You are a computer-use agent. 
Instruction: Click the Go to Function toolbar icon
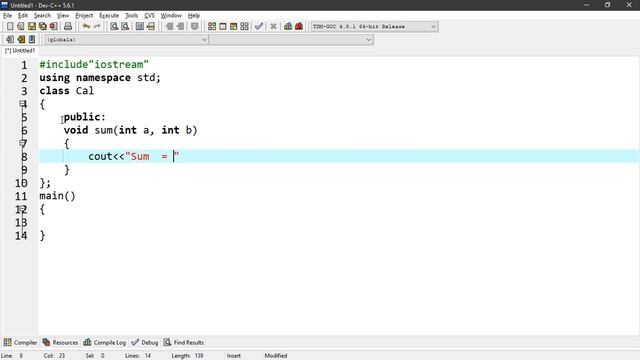tap(140, 27)
